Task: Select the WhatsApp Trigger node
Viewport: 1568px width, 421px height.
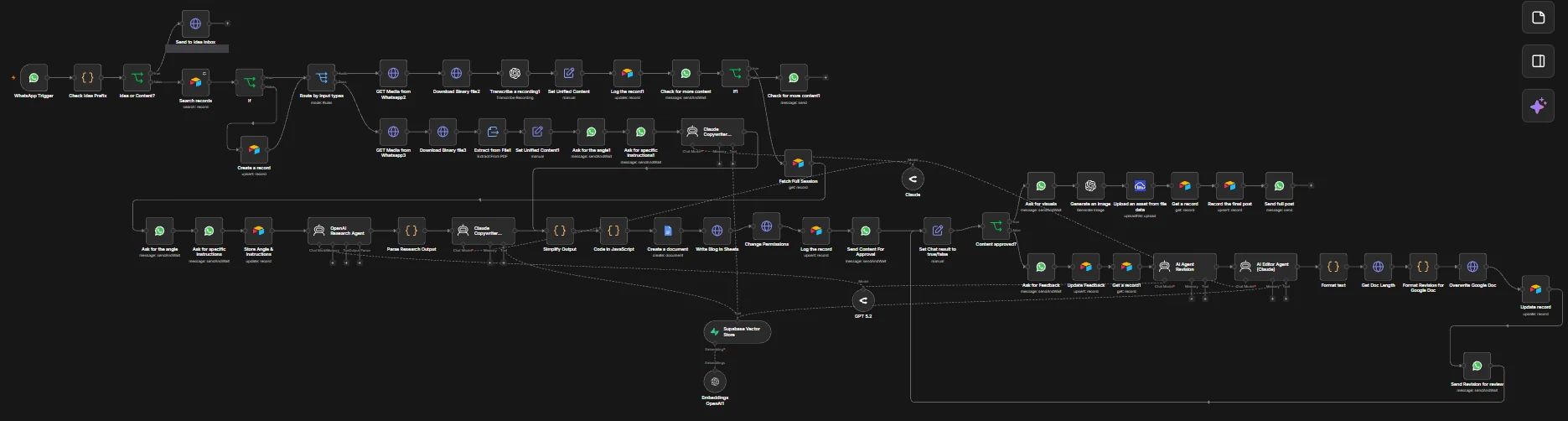Action: click(x=34, y=78)
